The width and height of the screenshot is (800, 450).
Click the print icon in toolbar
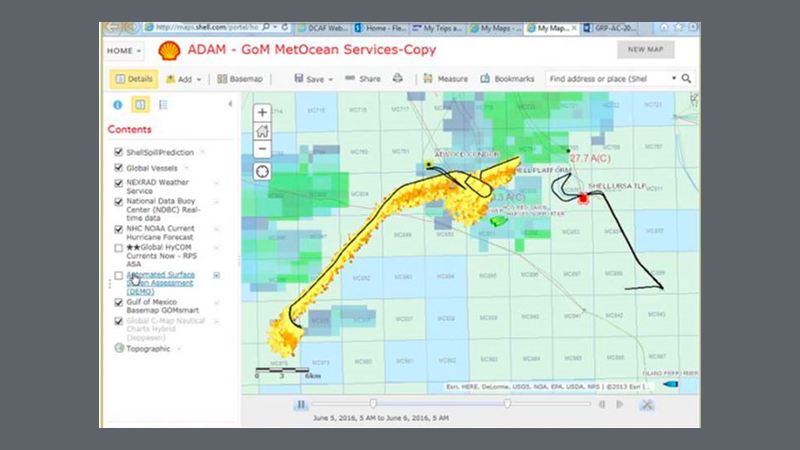click(x=397, y=78)
